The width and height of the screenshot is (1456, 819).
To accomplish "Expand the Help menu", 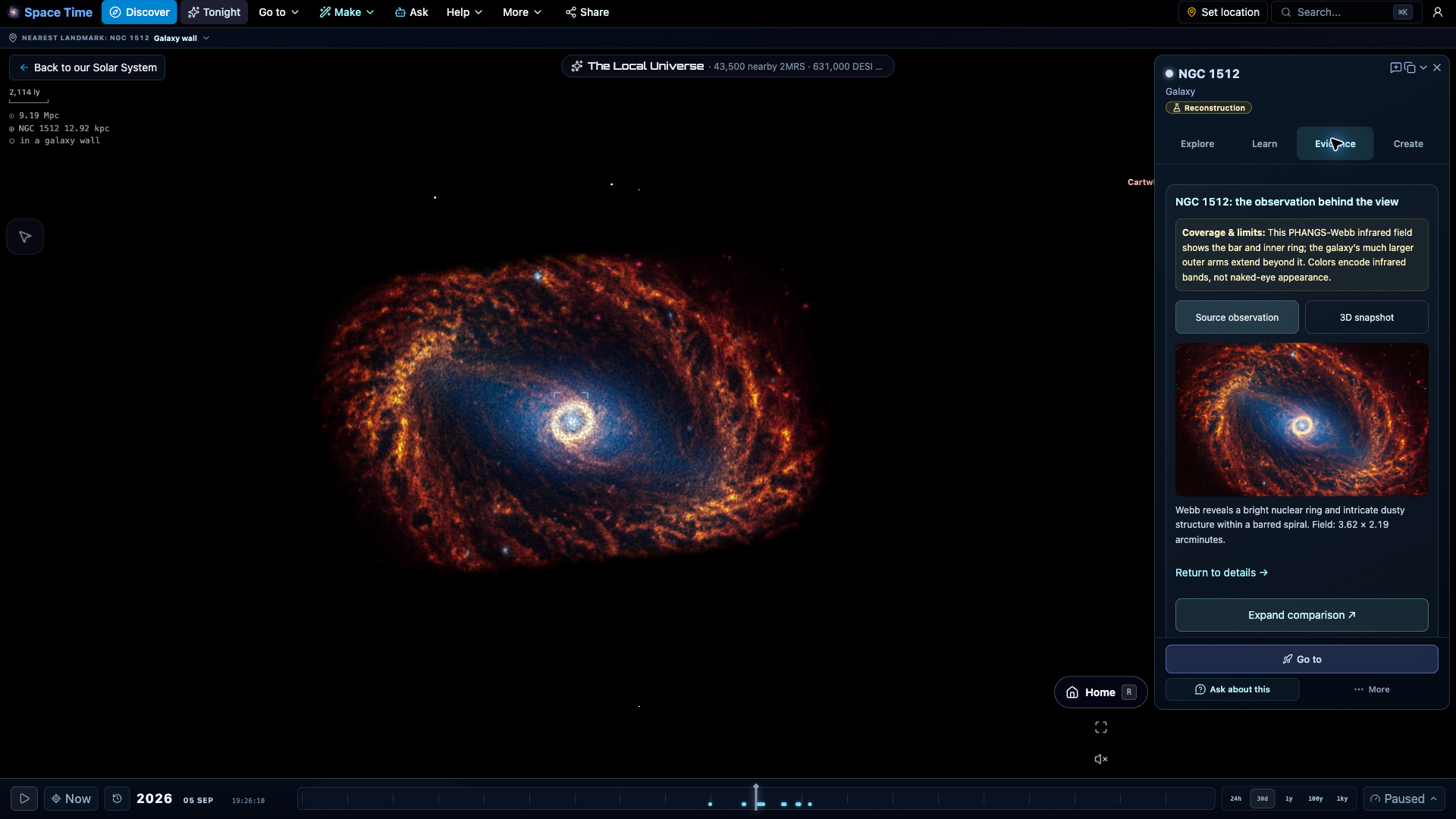I will pos(464,12).
